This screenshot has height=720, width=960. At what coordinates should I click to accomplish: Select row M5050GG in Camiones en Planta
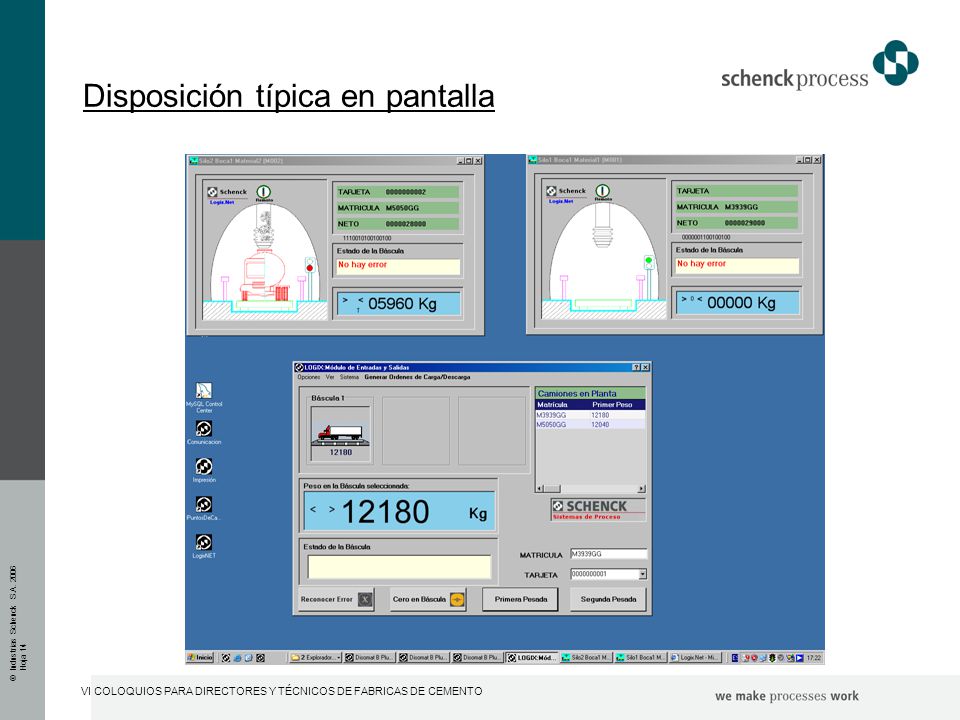(x=590, y=424)
